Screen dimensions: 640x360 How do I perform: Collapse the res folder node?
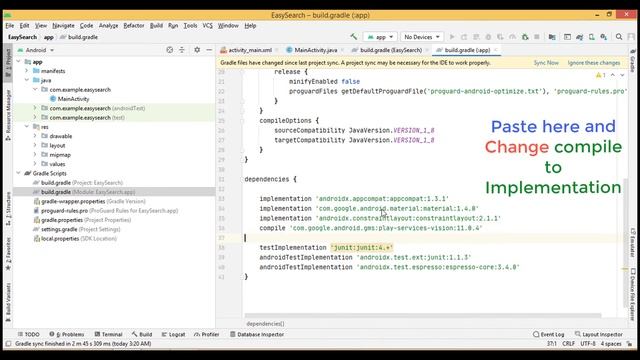point(27,127)
